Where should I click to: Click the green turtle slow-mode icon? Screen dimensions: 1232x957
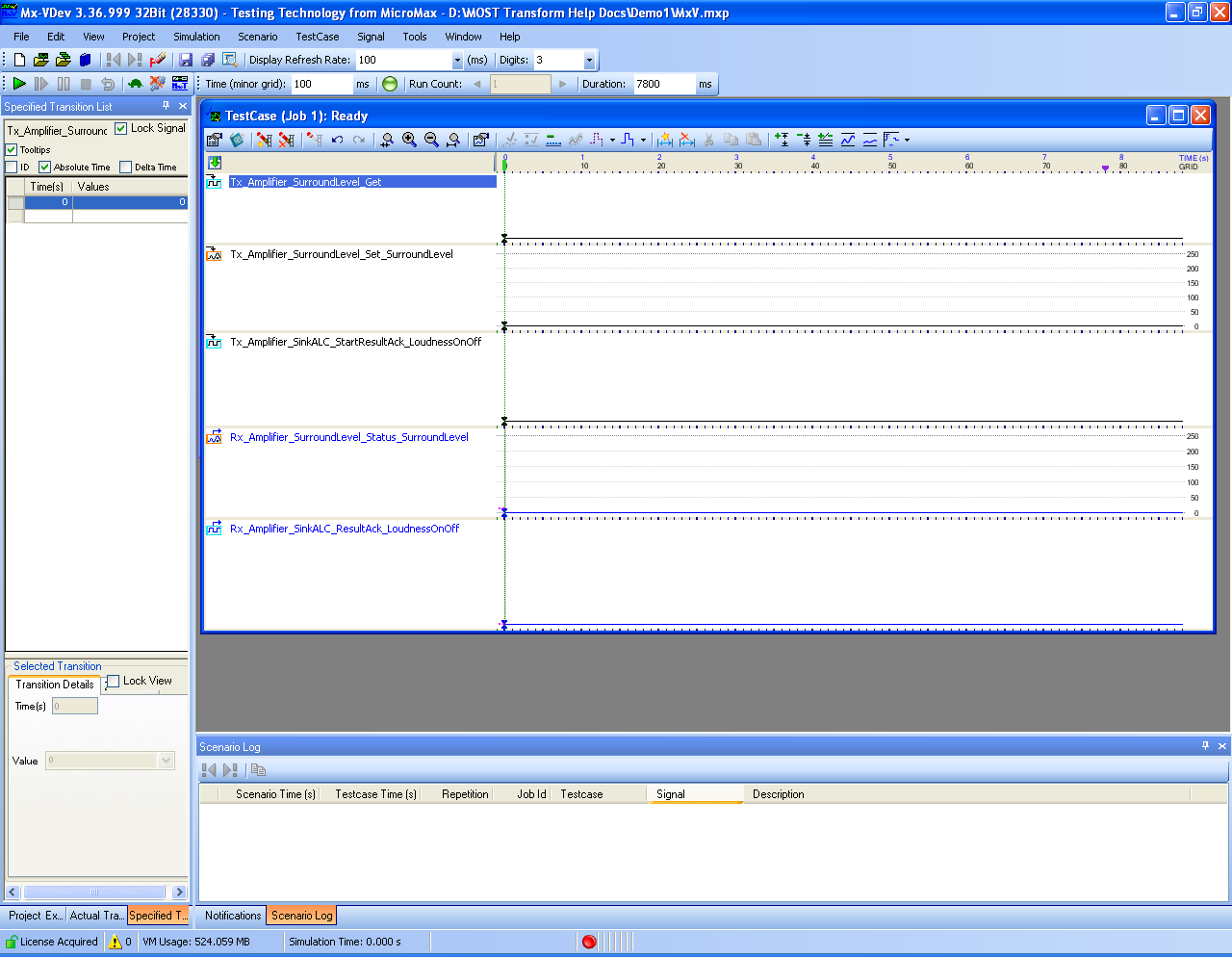[135, 84]
